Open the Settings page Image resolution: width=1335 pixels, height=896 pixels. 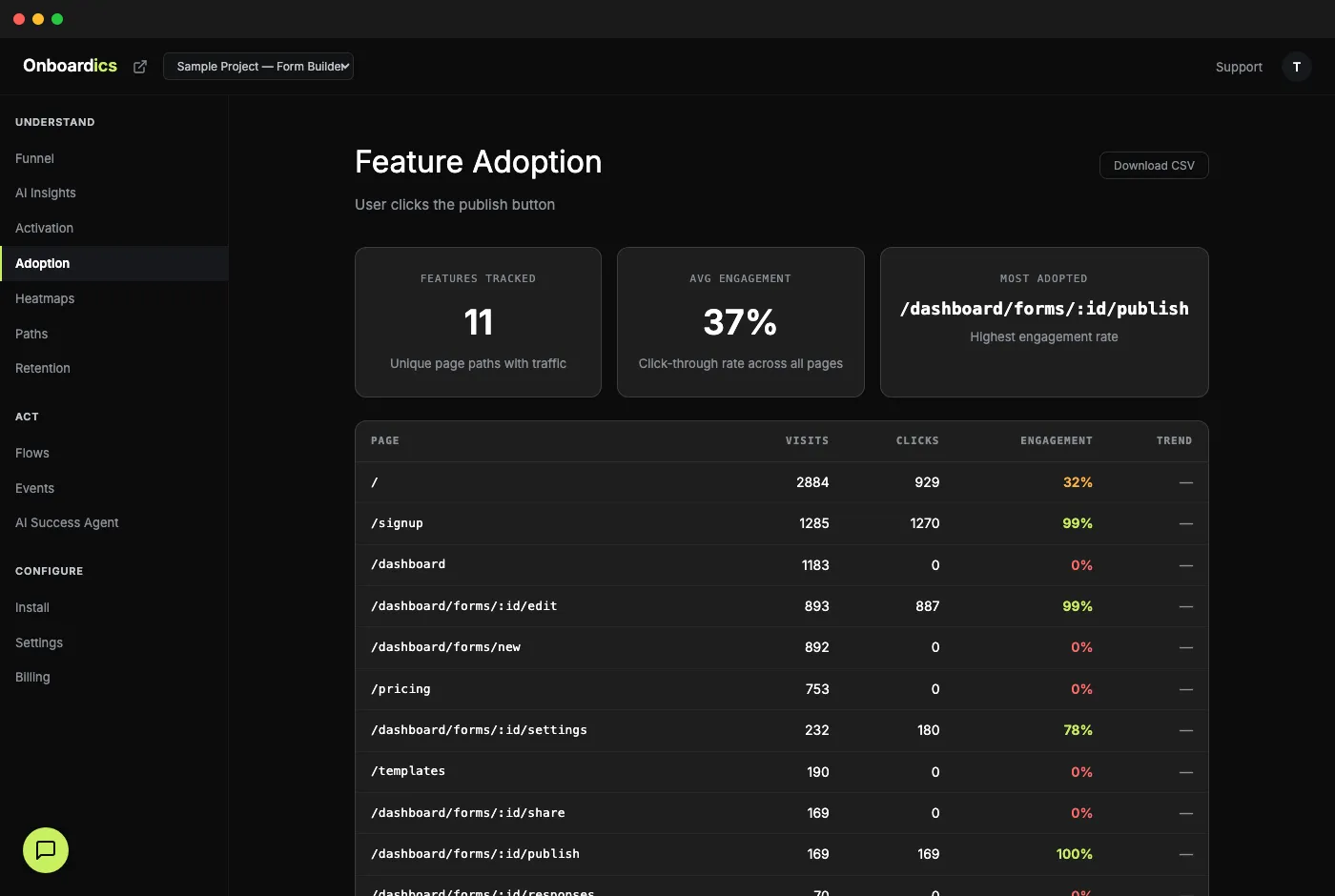(x=38, y=642)
